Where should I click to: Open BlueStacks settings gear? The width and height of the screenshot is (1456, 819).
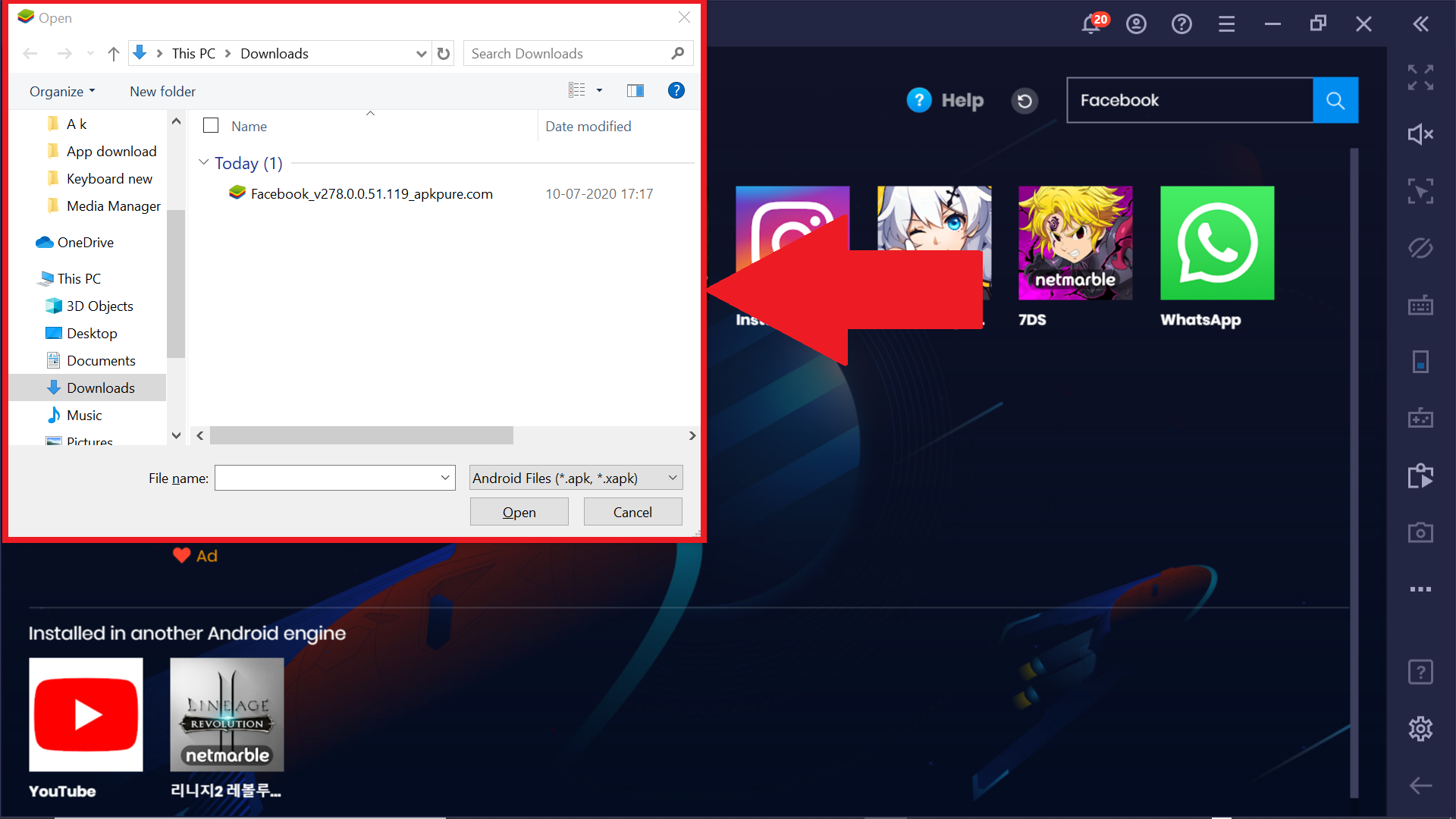pyautogui.click(x=1420, y=729)
